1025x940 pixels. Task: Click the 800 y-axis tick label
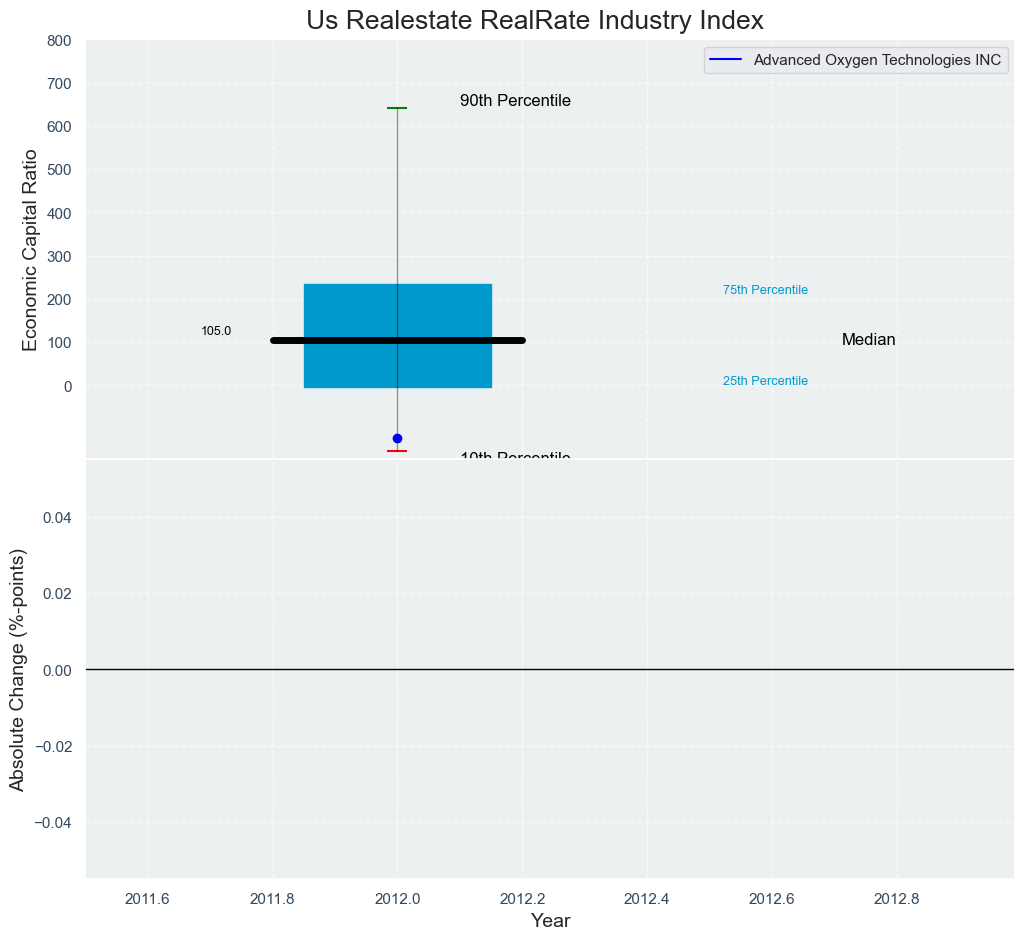pos(59,41)
